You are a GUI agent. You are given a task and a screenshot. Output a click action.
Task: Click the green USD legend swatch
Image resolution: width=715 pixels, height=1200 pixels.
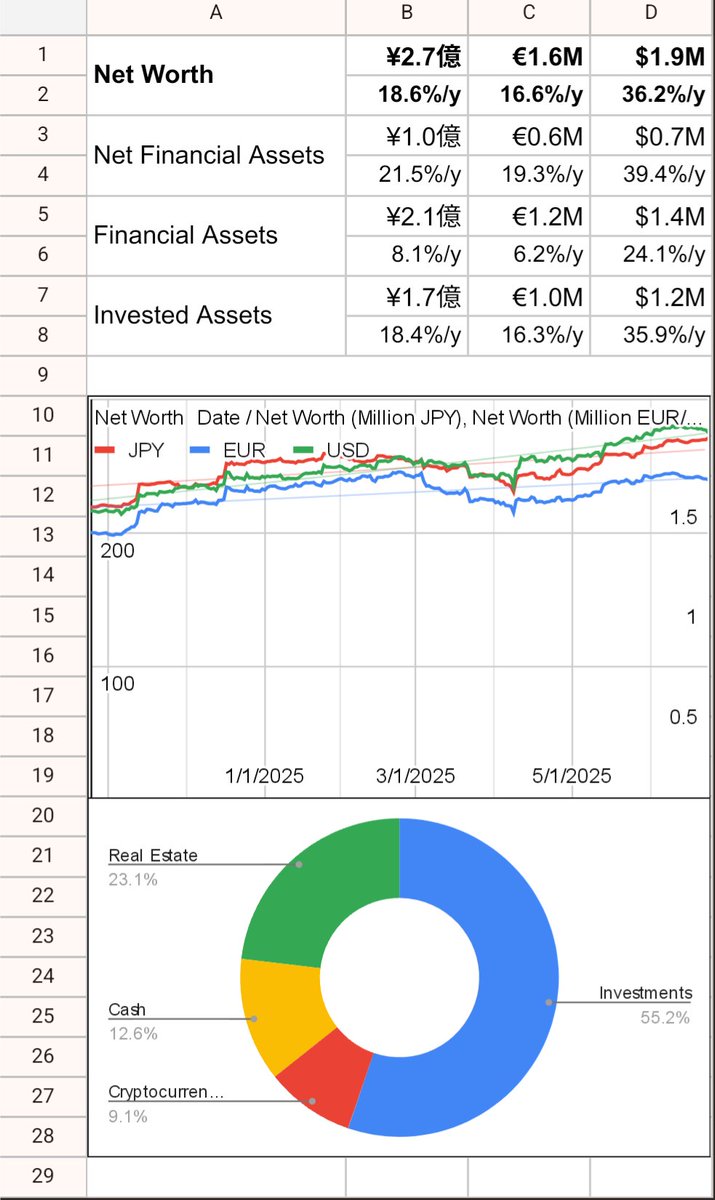[305, 451]
